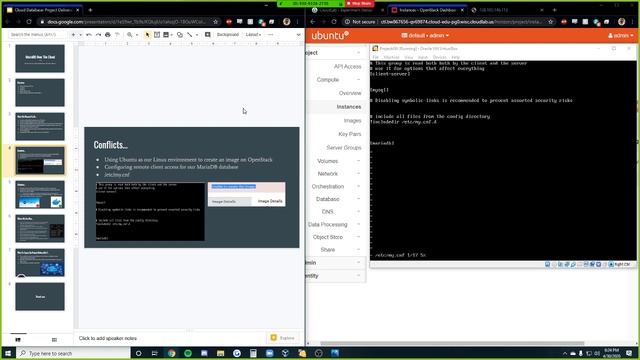Click Stop Share button at top
The image size is (640, 360).
point(359,3)
